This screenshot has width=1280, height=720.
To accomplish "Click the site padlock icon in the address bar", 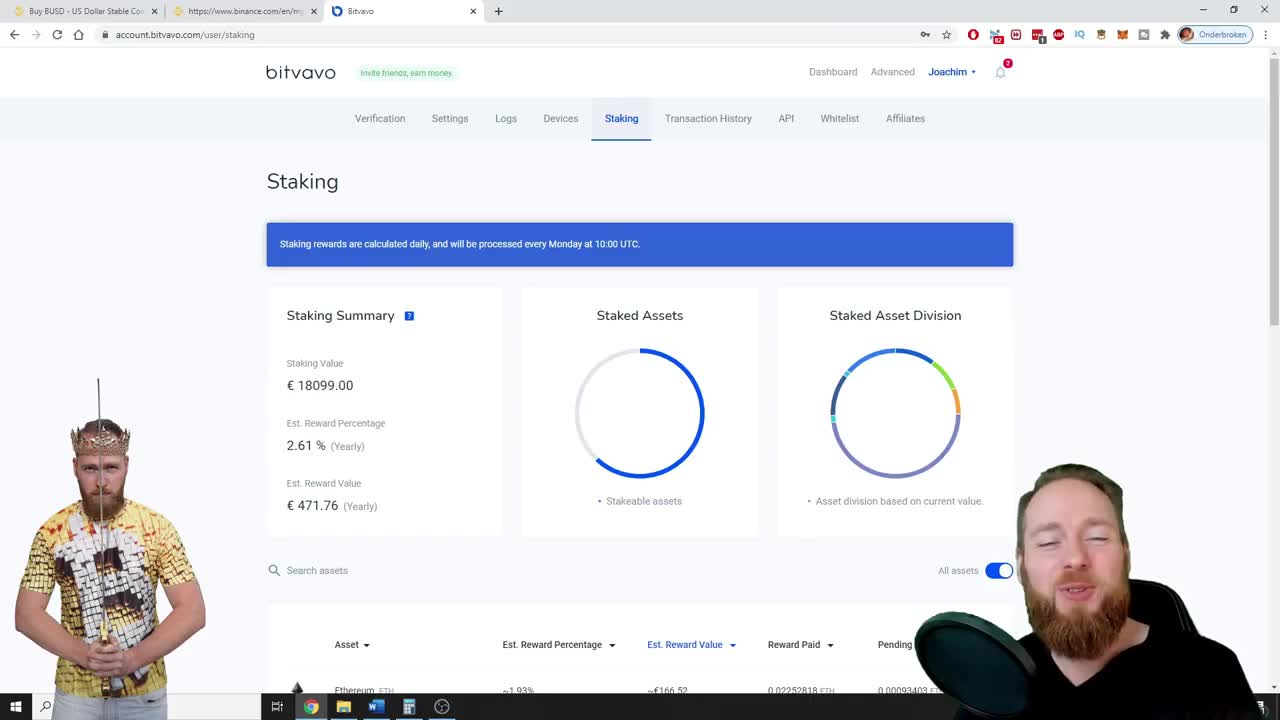I will (105, 34).
